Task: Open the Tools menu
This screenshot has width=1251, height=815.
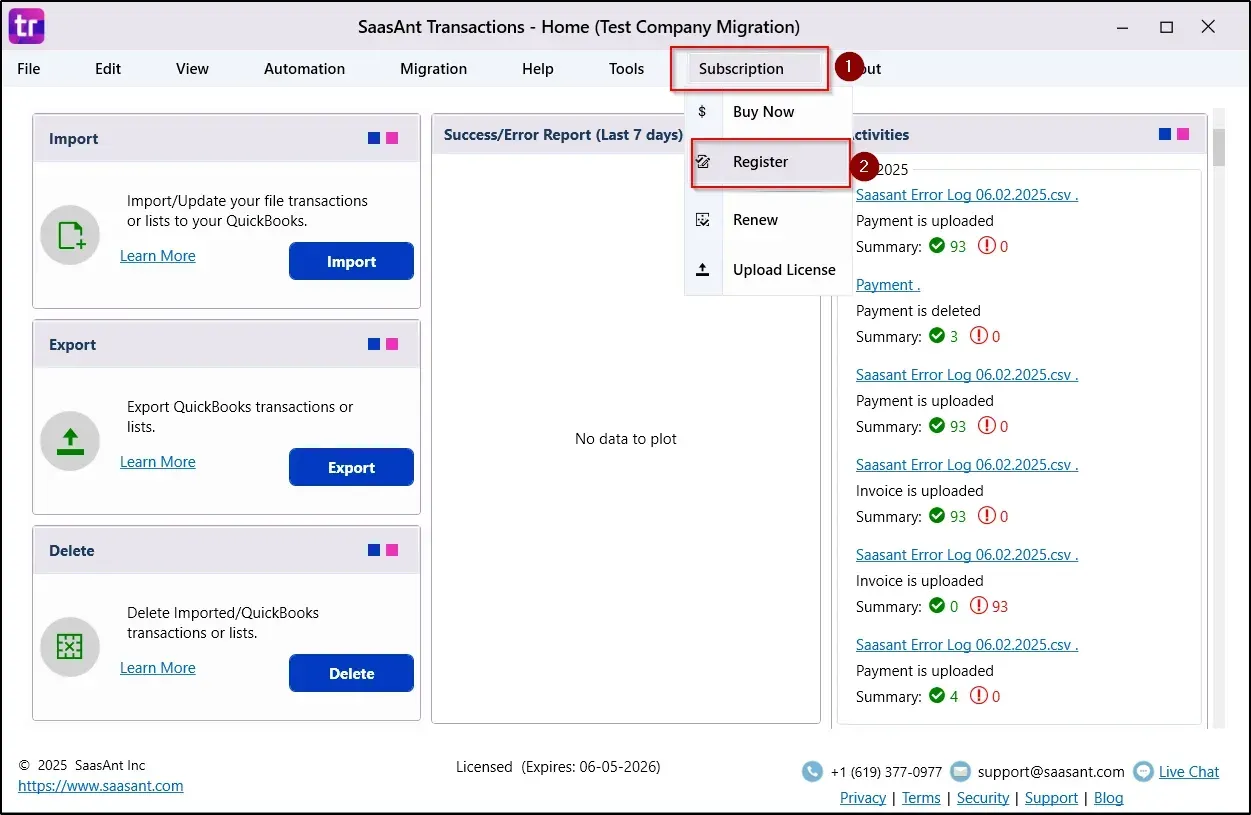Action: click(626, 69)
